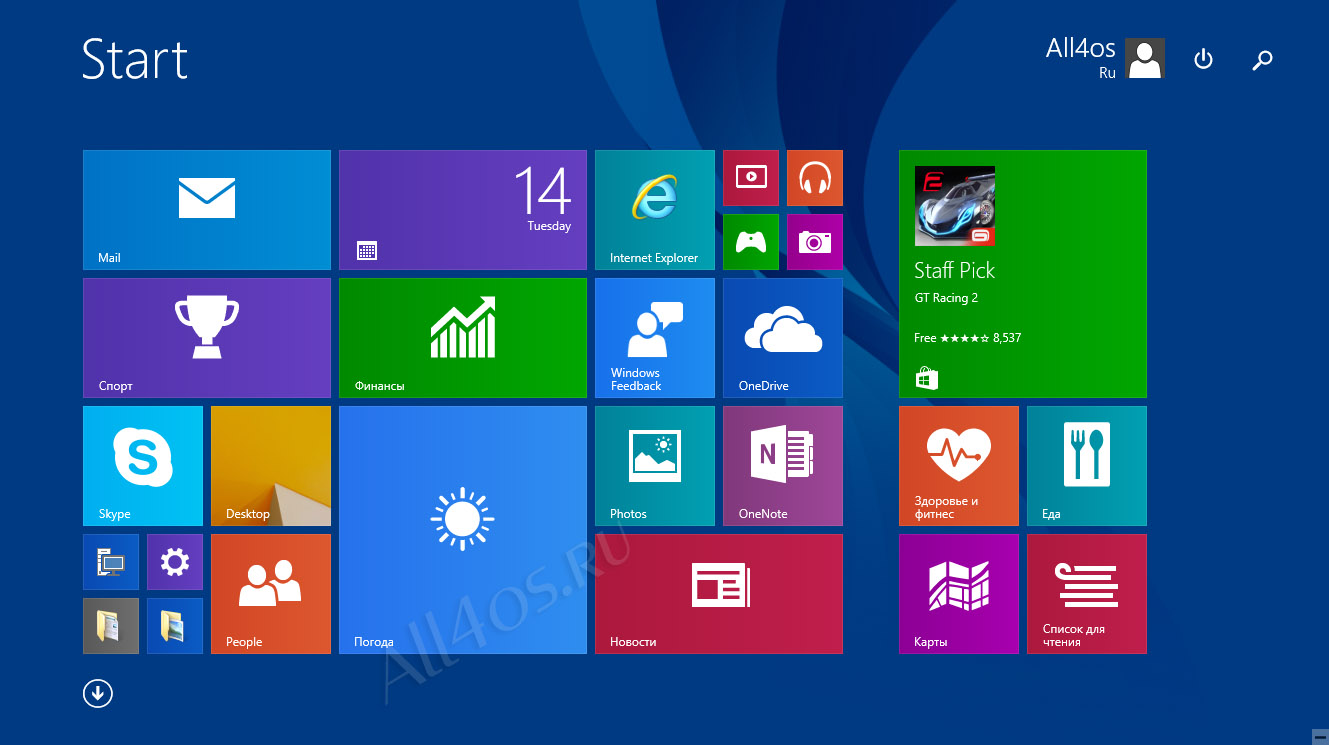The image size is (1329, 745).
Task: Open the Video tile
Action: 750,178
